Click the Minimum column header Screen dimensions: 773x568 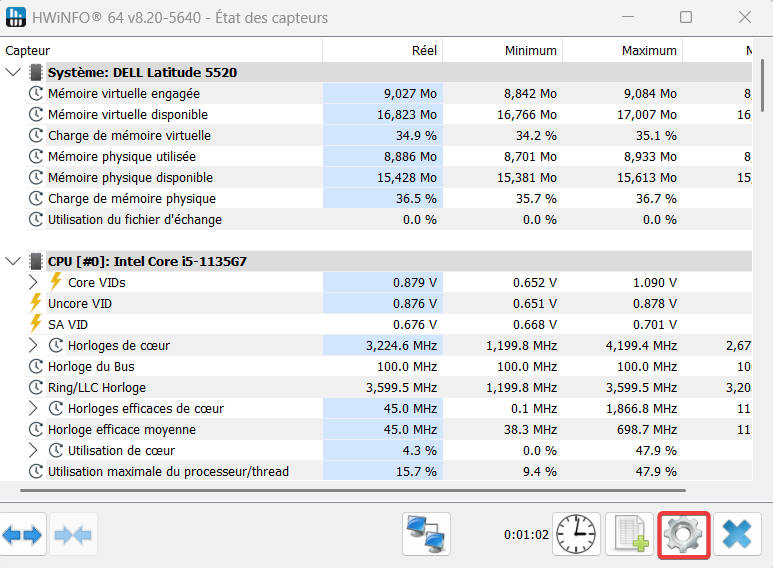coord(502,50)
